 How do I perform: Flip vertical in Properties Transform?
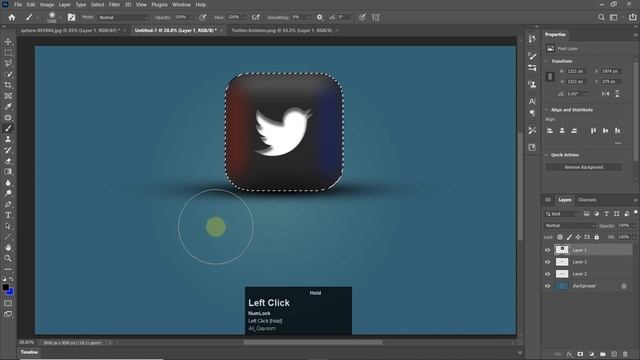(617, 93)
